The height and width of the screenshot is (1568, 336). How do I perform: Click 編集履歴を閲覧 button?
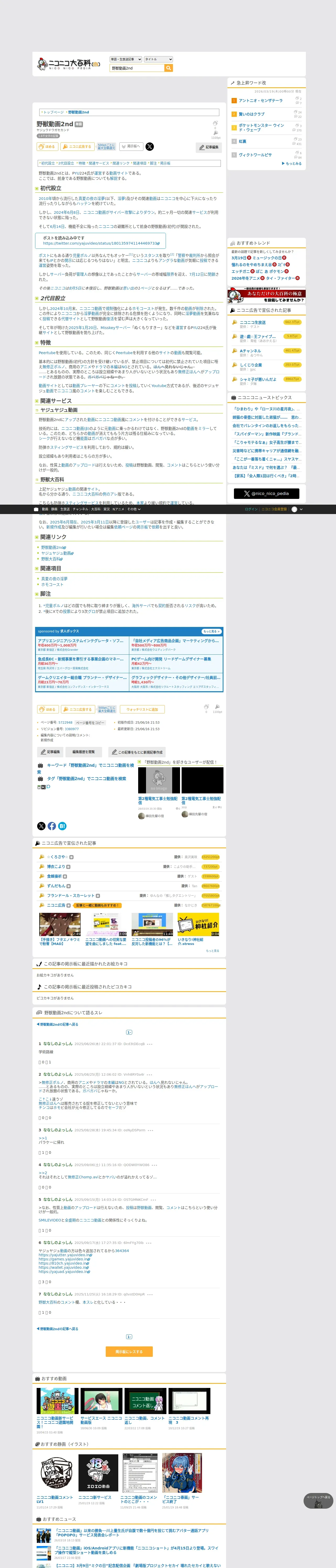click(x=83, y=752)
